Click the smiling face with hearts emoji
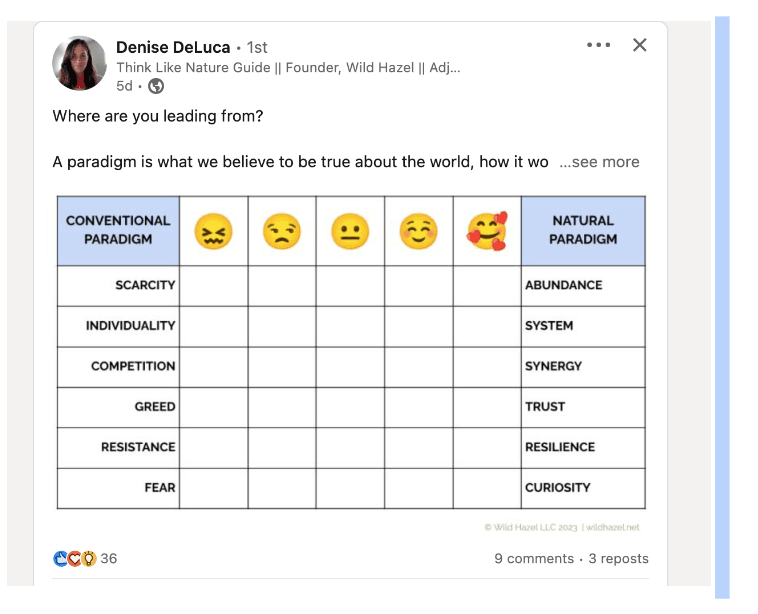Viewport: 758px width, 614px height. point(487,231)
